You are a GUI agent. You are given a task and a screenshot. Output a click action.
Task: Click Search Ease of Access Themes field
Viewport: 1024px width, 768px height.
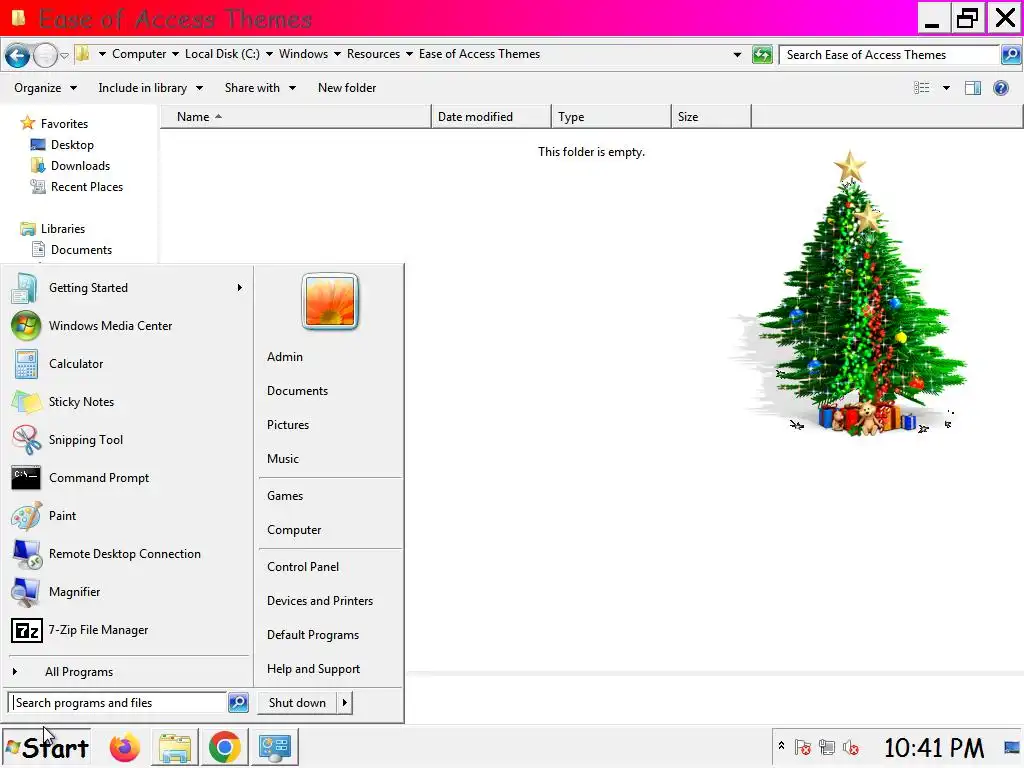point(889,55)
